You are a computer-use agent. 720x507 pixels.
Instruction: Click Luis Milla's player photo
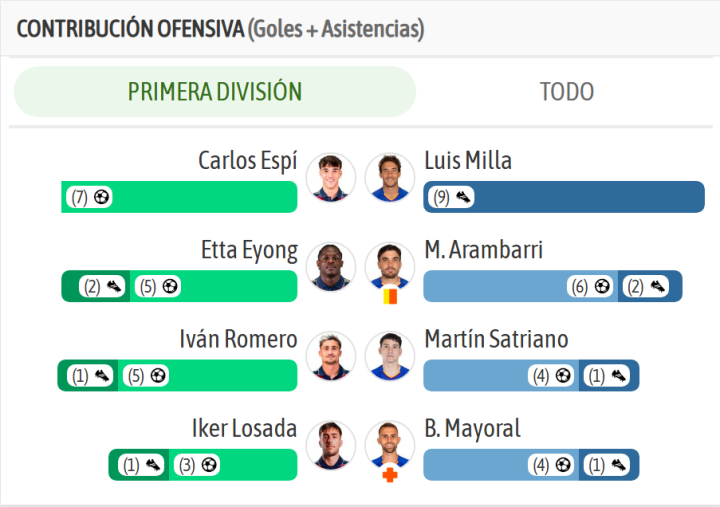click(x=389, y=177)
